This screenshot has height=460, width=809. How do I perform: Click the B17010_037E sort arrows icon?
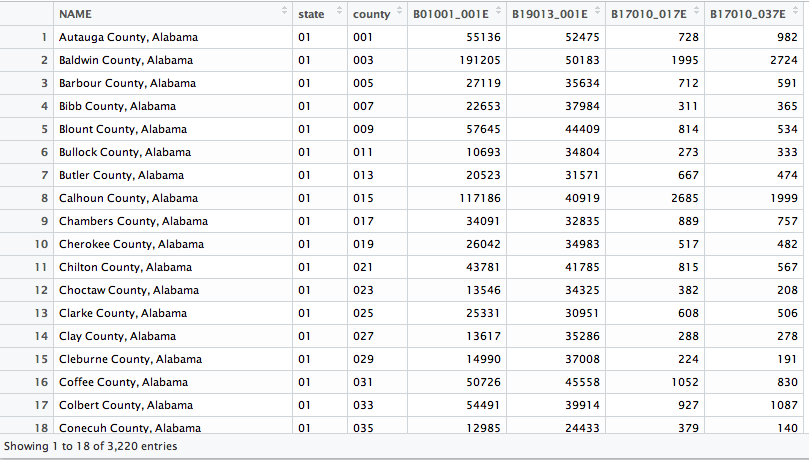pyautogui.click(x=795, y=10)
